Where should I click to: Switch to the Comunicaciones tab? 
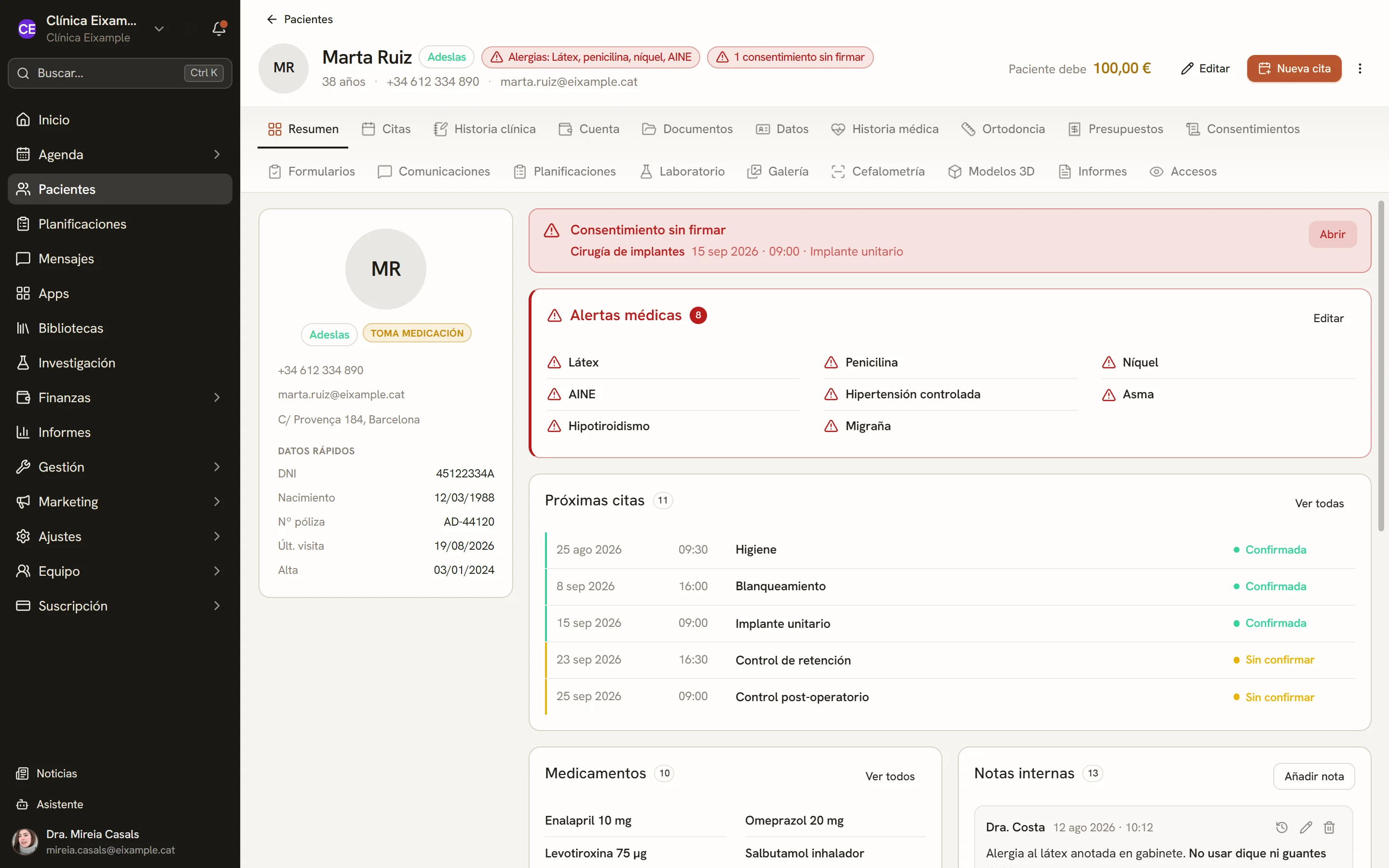[434, 172]
